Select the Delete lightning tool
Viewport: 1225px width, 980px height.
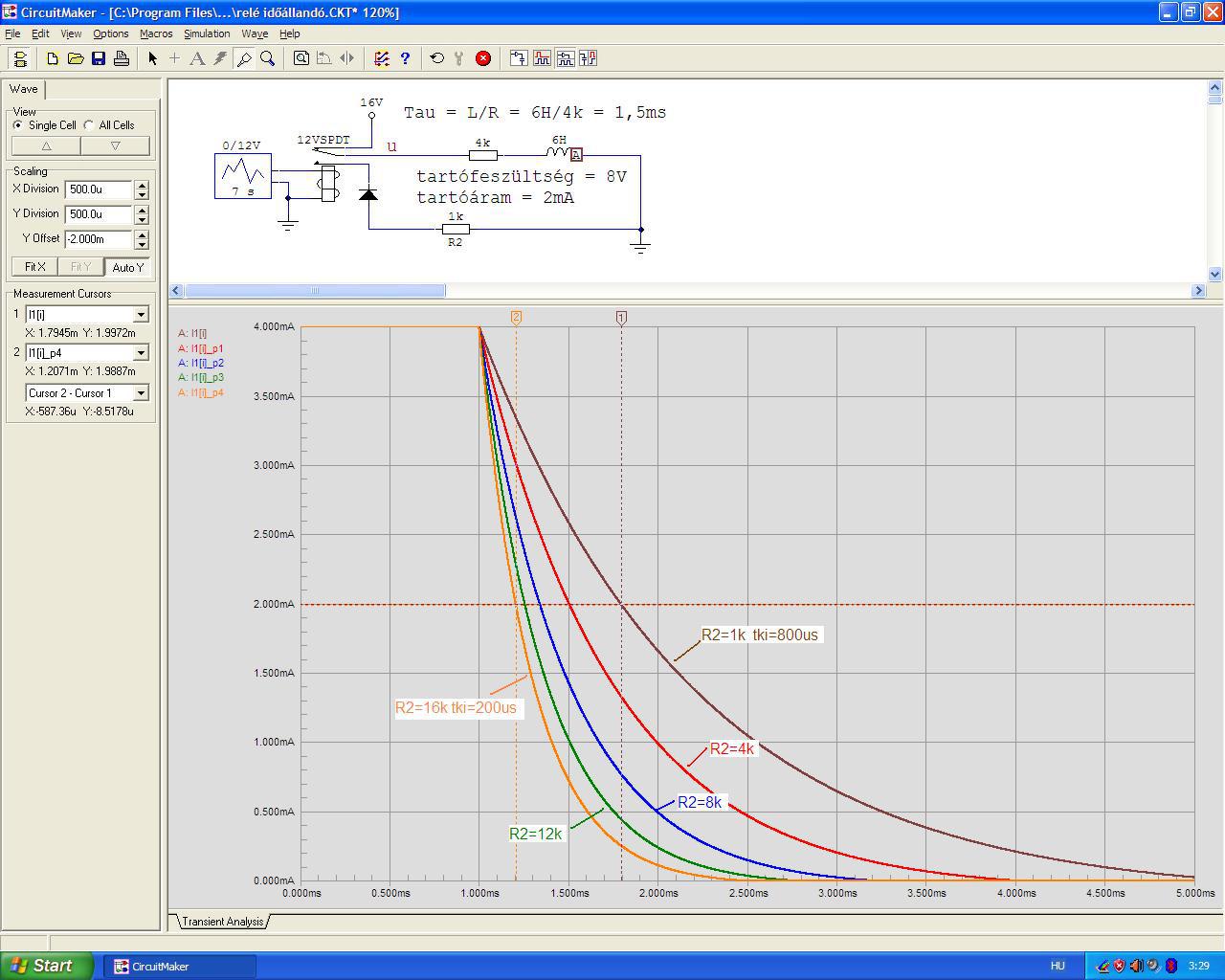(x=221, y=58)
